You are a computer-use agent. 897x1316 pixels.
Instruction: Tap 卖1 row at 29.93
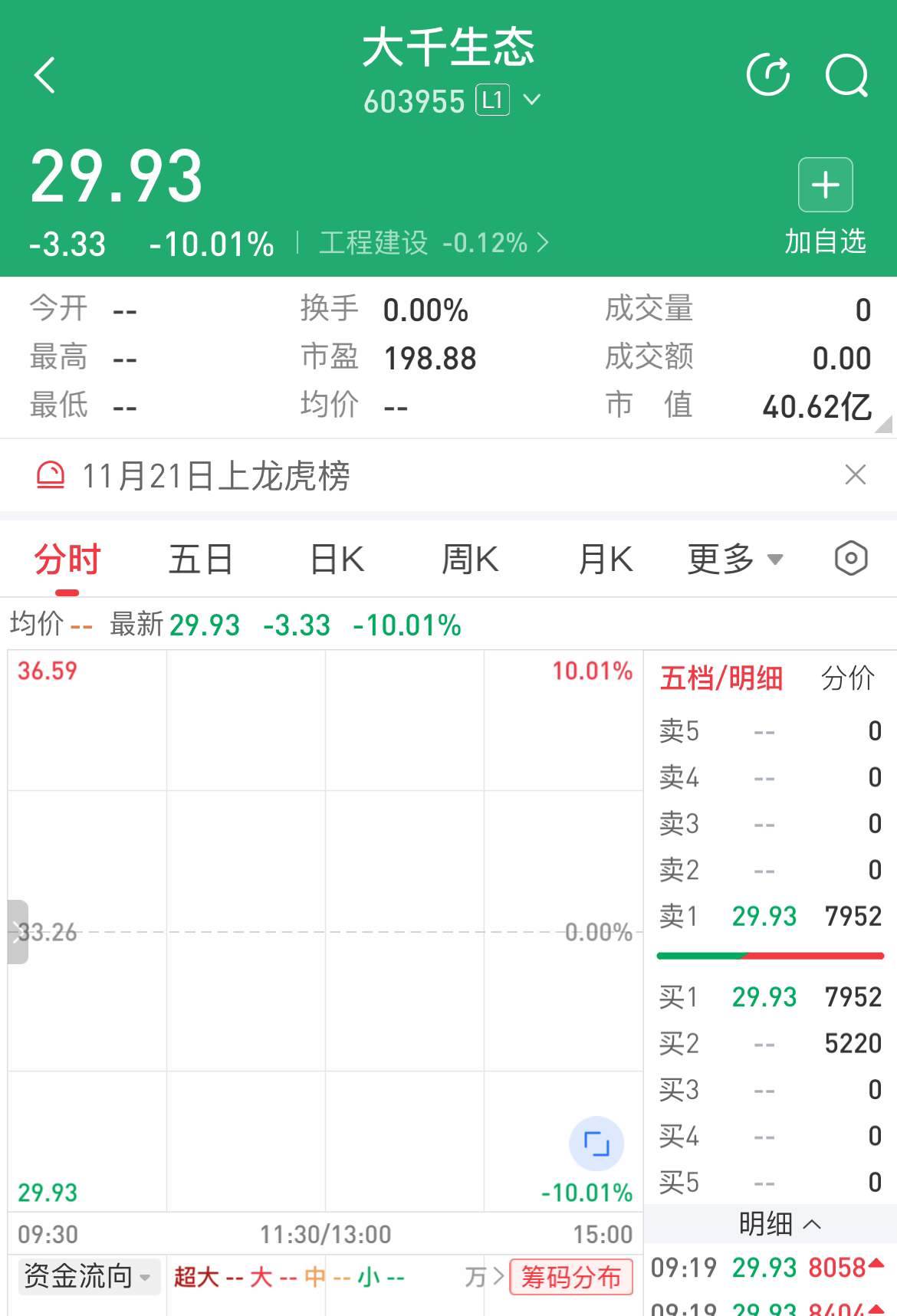[770, 916]
